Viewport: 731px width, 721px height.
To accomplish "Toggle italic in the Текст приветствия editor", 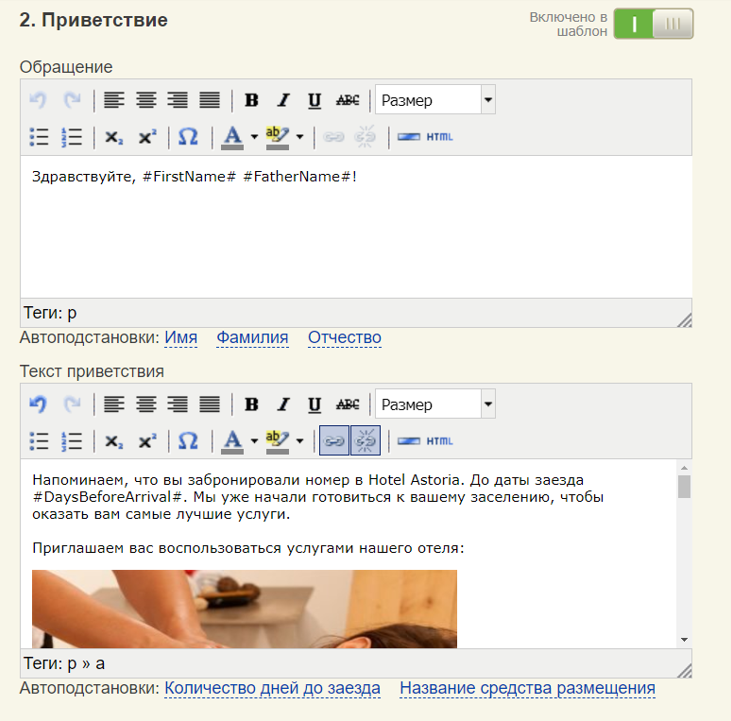I will point(283,404).
